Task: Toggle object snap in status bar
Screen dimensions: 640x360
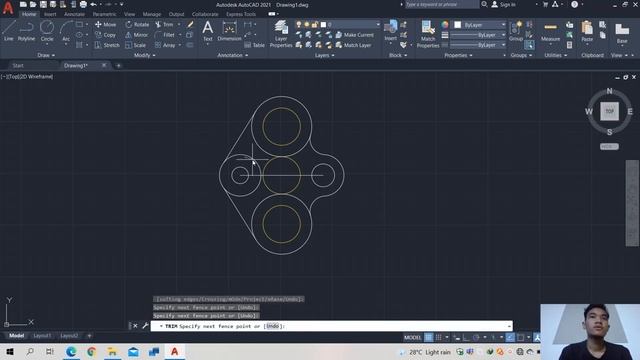Action: pyautogui.click(x=520, y=337)
